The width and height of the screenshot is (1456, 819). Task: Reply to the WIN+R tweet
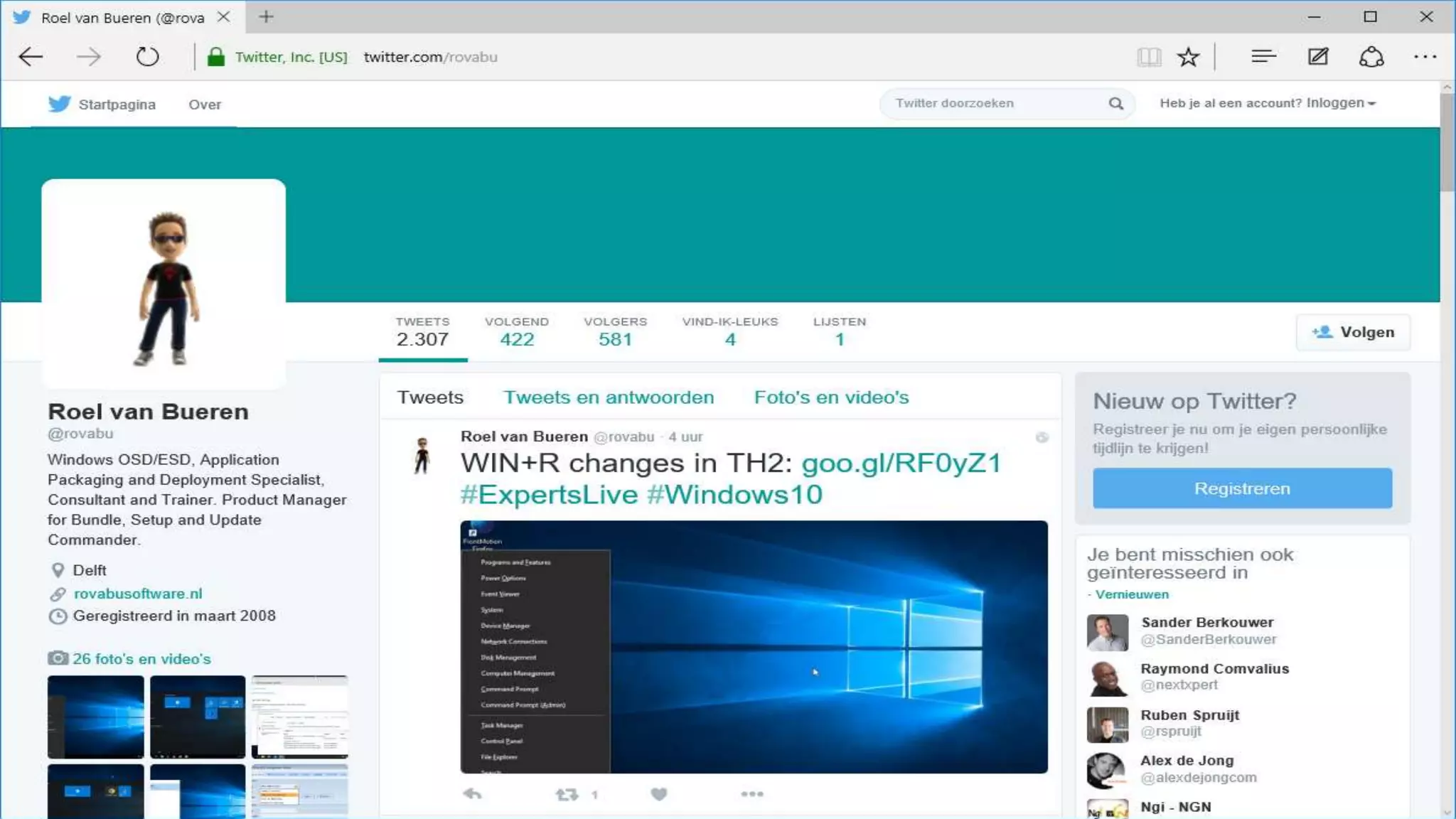click(x=472, y=793)
